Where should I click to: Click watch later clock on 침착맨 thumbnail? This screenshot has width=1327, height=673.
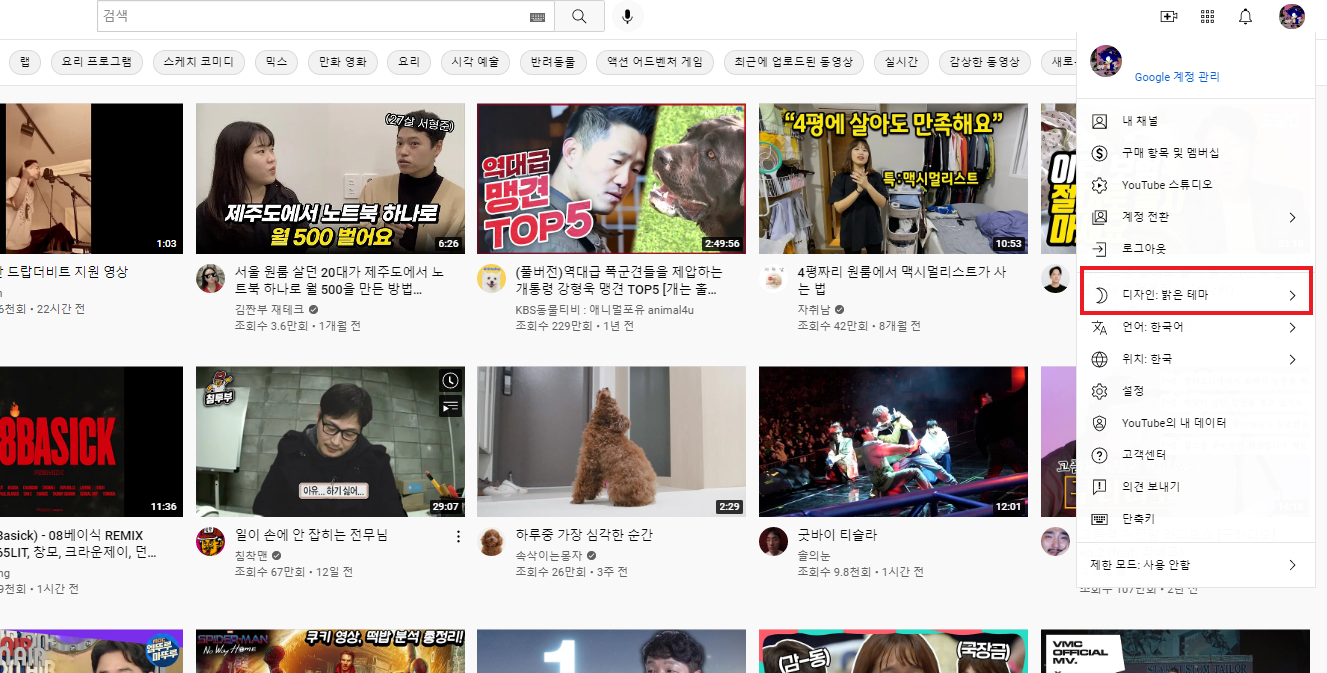pos(451,381)
